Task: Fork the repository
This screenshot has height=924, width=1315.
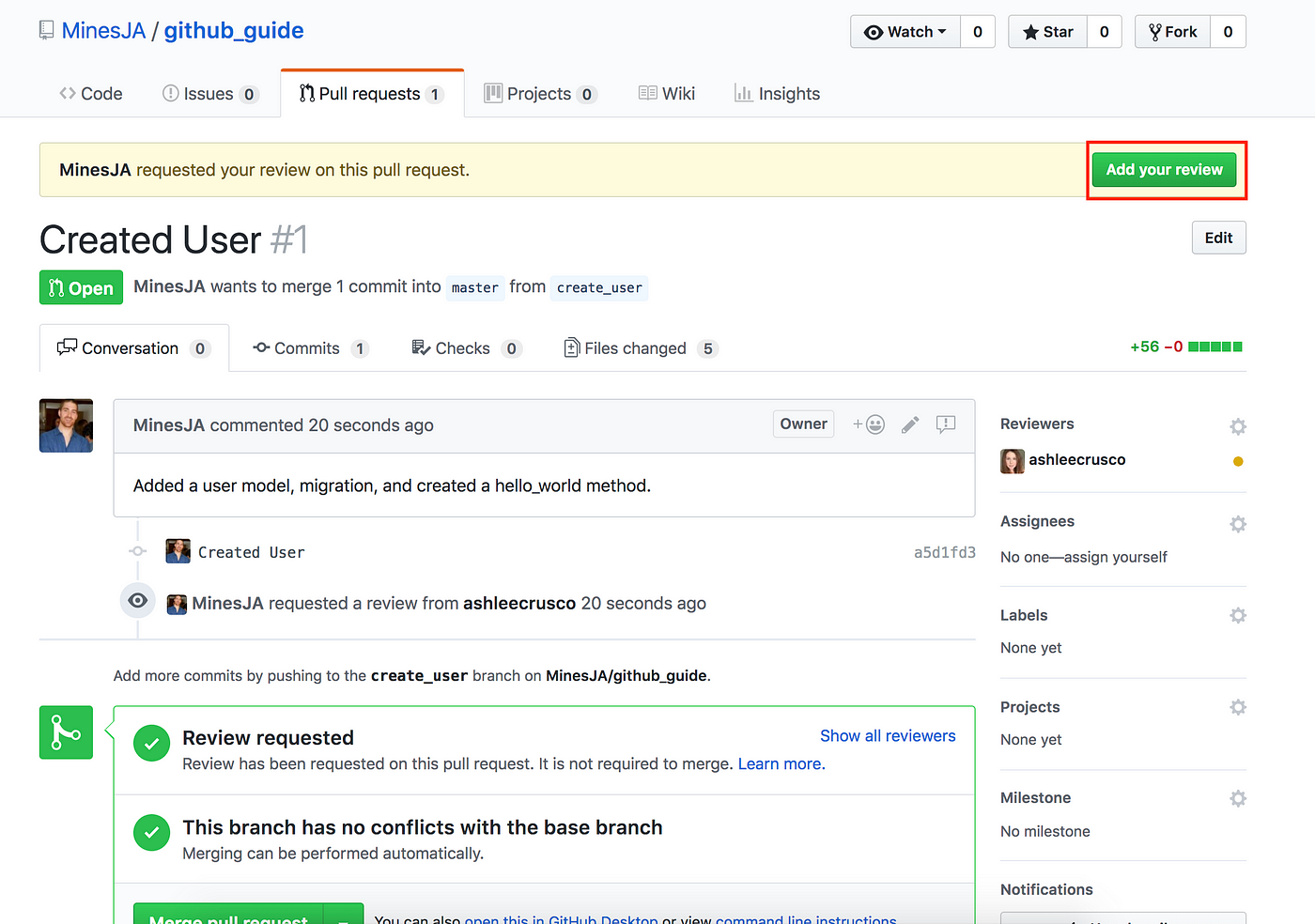Action: (1173, 32)
